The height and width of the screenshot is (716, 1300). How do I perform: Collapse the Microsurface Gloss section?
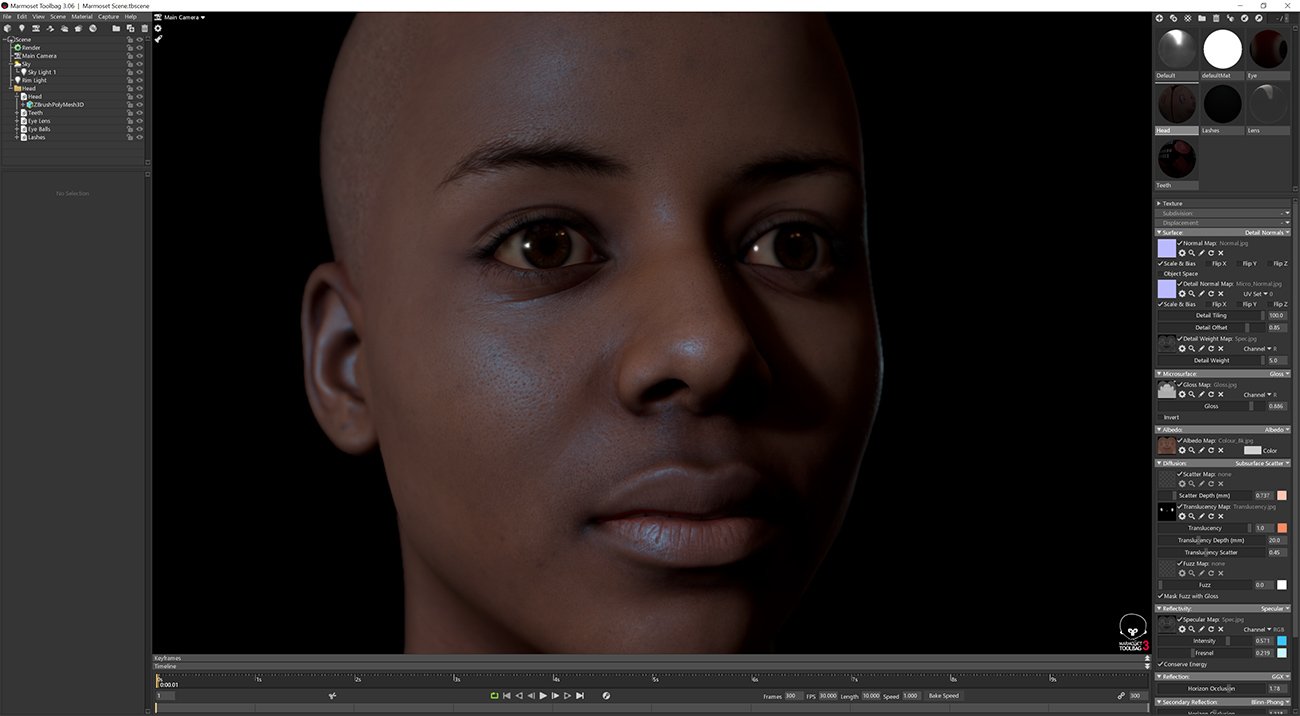coord(1158,373)
